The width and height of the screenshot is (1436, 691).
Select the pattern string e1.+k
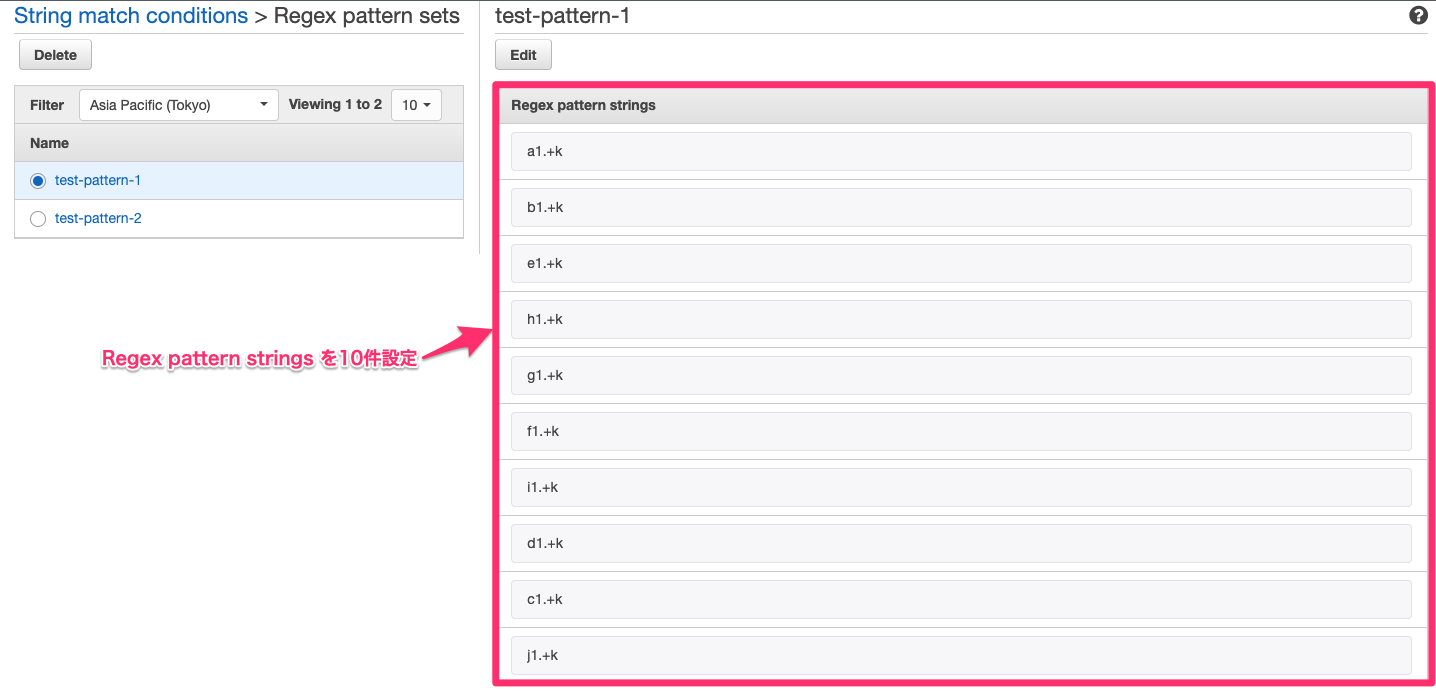[960, 263]
